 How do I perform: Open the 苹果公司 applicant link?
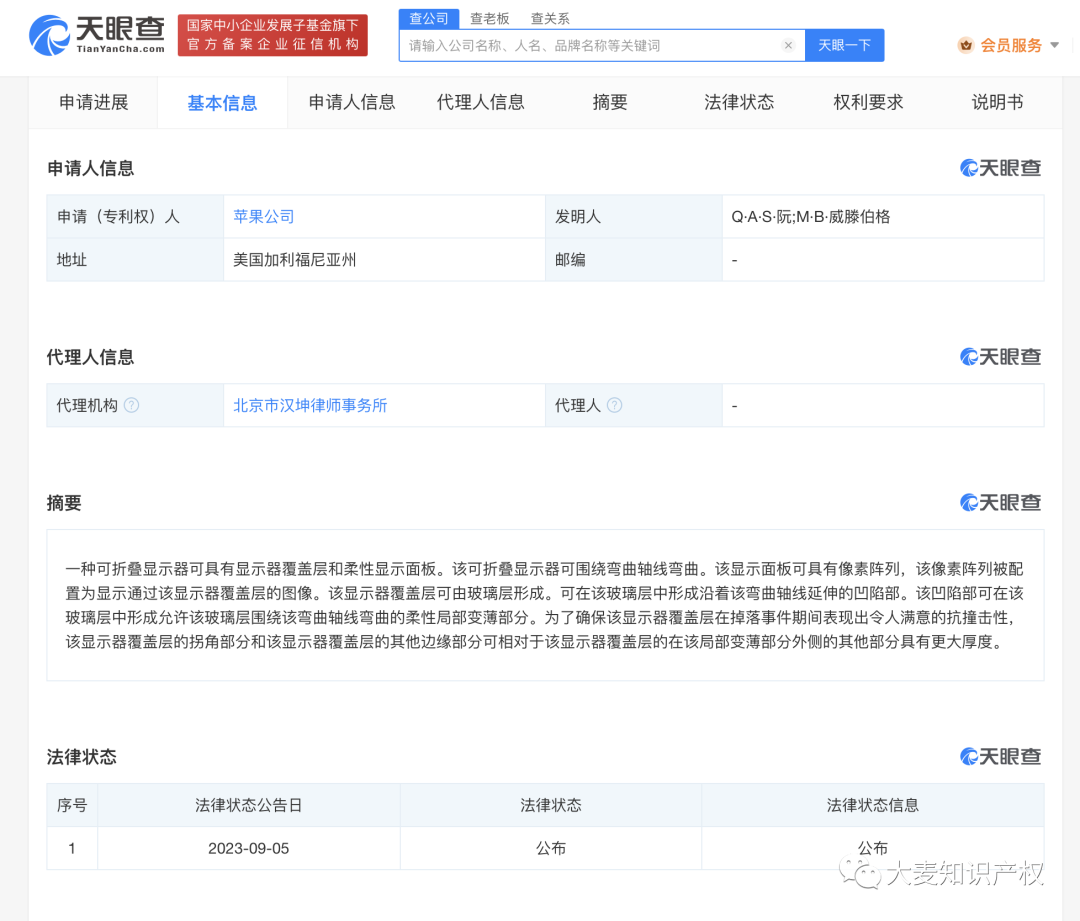[263, 216]
